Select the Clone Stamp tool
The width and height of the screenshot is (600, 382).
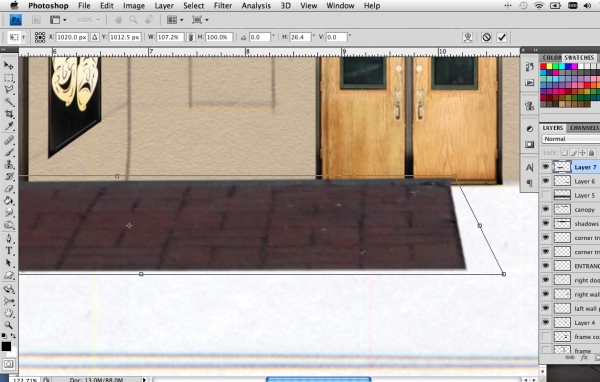8,165
